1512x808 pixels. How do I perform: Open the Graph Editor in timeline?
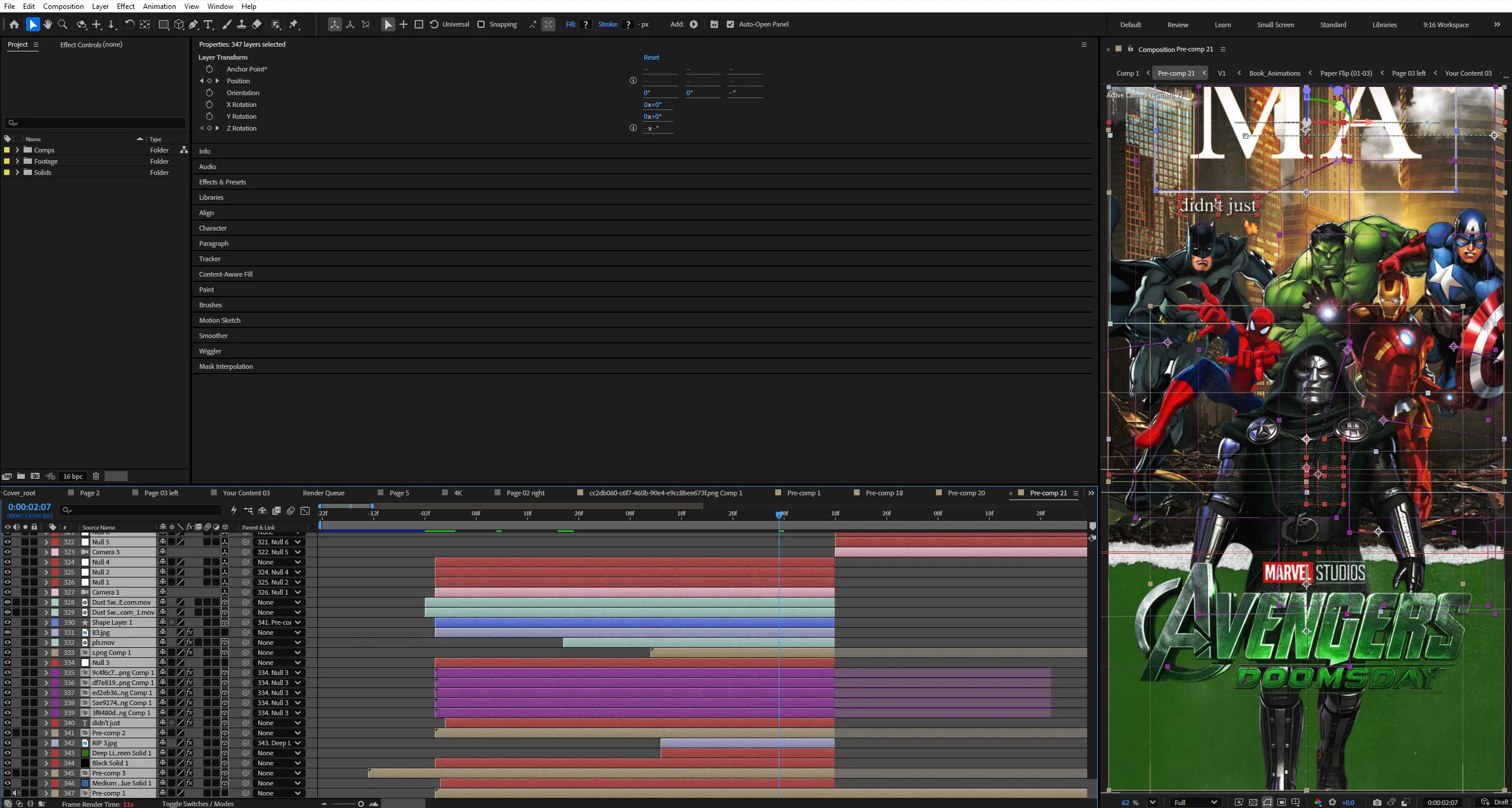305,510
